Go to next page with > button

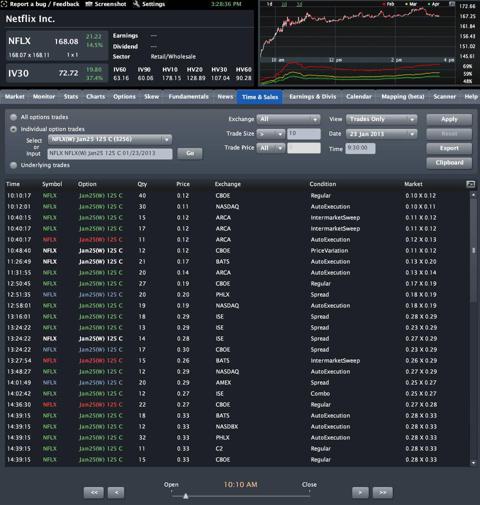(x=360, y=492)
